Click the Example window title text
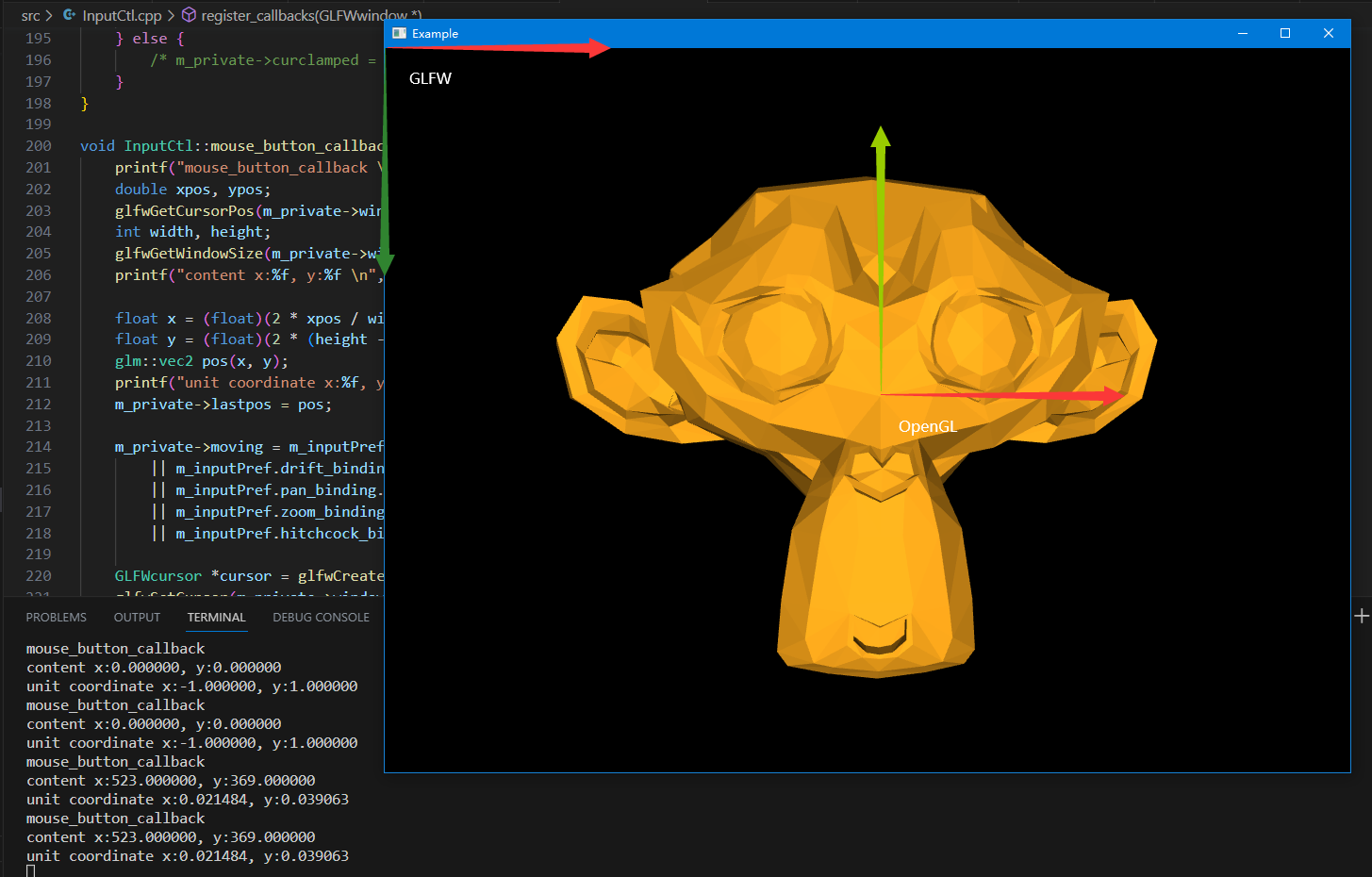The image size is (1372, 877). (435, 33)
